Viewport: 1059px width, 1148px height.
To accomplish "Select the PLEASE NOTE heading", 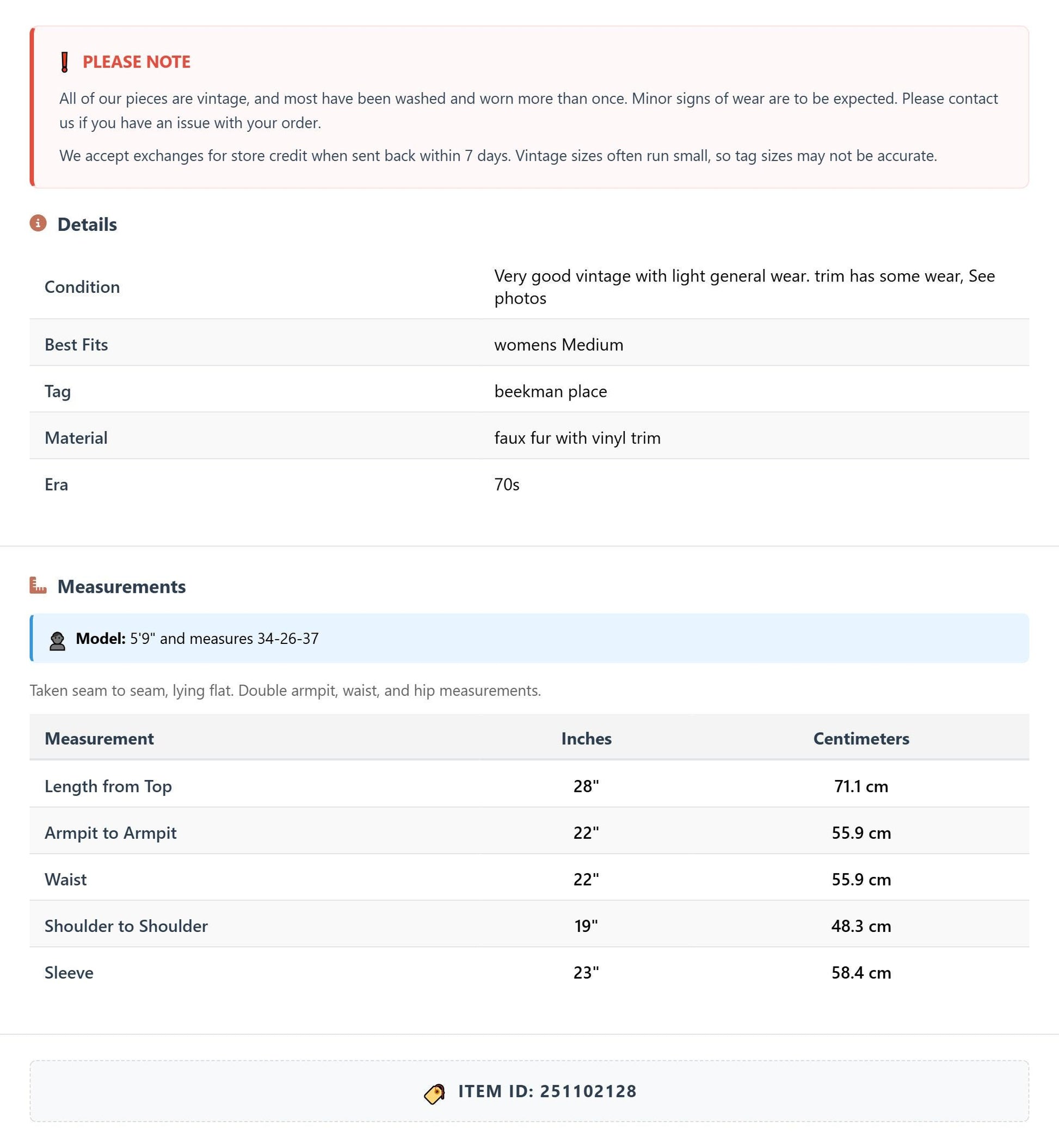I will click(137, 62).
